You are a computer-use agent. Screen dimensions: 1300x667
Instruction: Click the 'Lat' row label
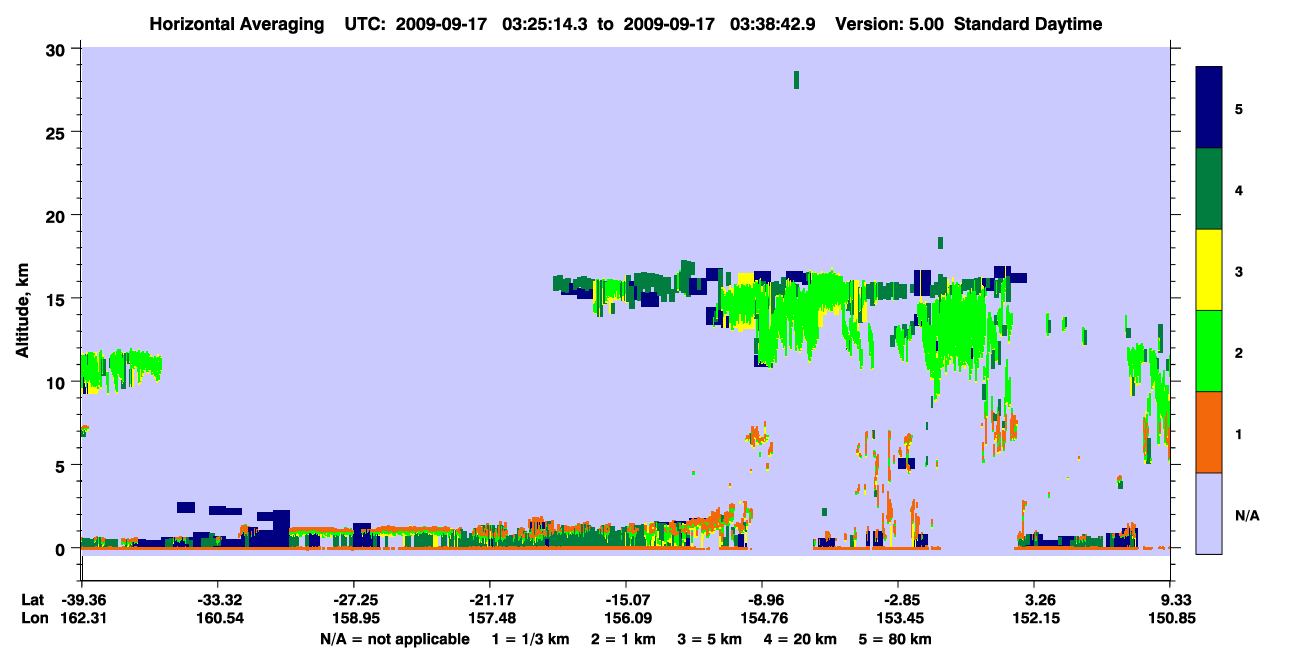[x=32, y=600]
